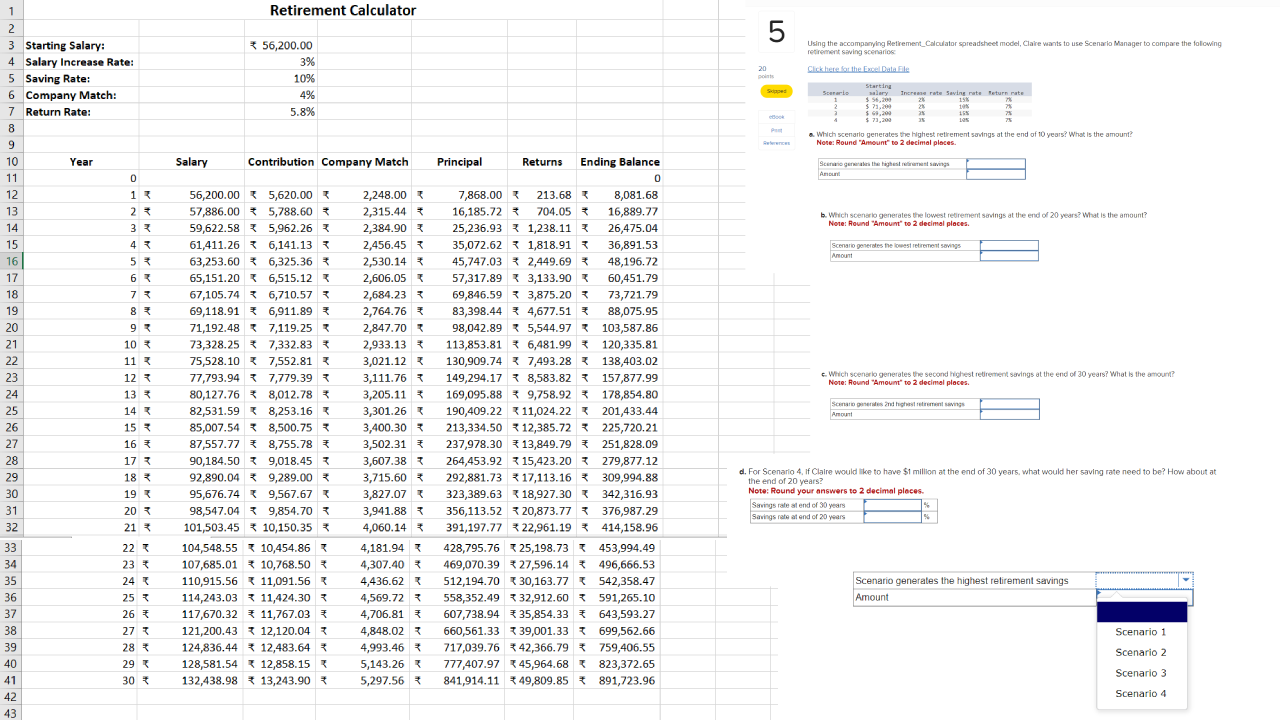
Task: Select ending balance 376,987.29 for year 20
Action: coord(620,511)
